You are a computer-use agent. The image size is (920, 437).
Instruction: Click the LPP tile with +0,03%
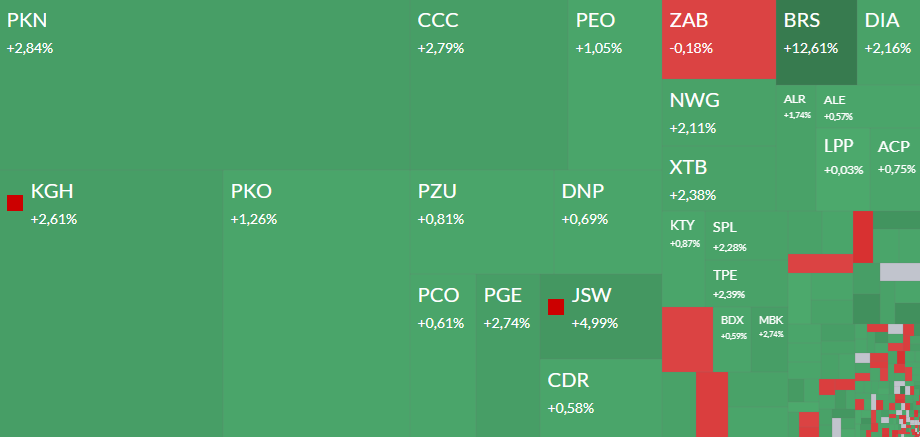click(x=844, y=160)
